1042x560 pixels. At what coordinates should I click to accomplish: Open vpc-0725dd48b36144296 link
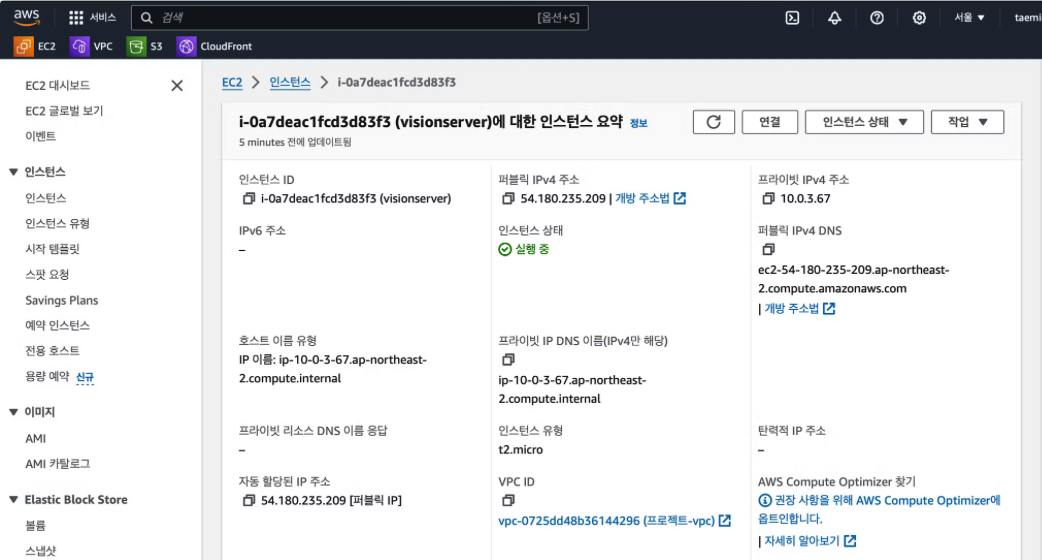tap(615, 521)
